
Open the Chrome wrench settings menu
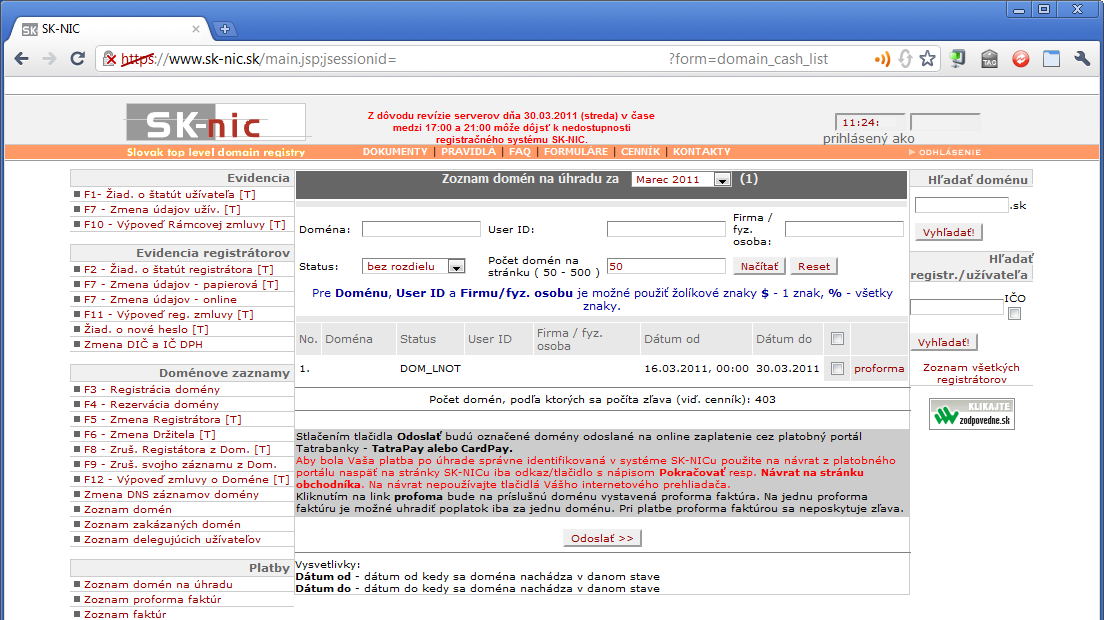(1081, 59)
